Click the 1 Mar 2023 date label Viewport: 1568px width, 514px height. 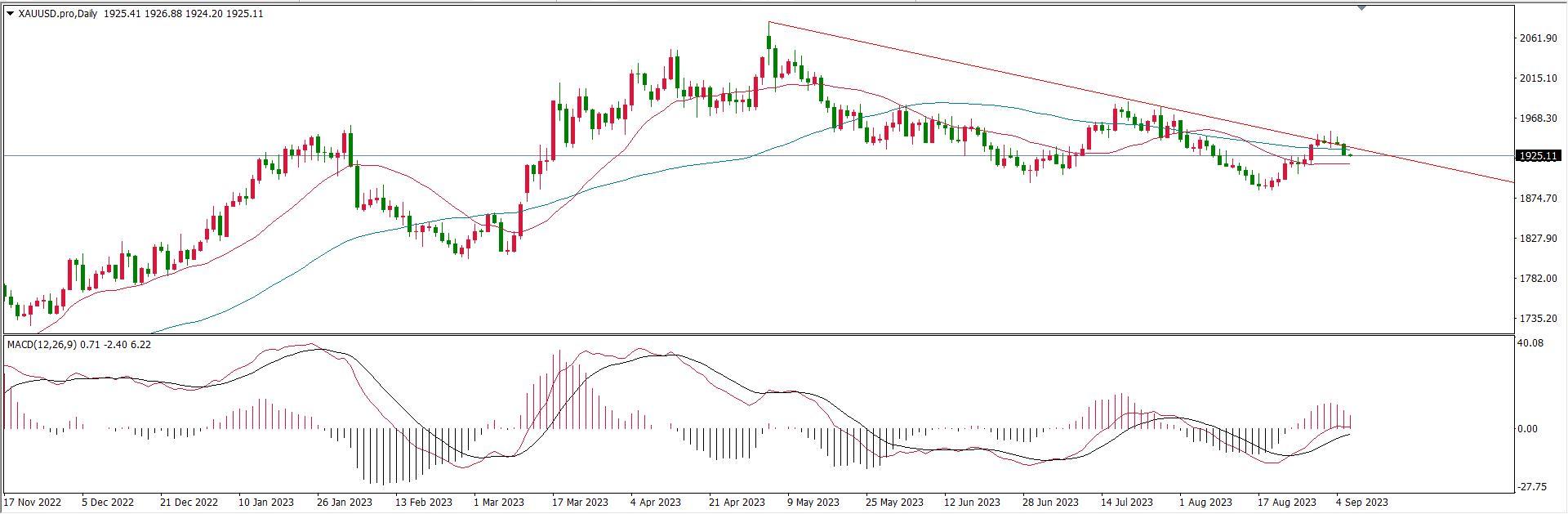coord(498,502)
